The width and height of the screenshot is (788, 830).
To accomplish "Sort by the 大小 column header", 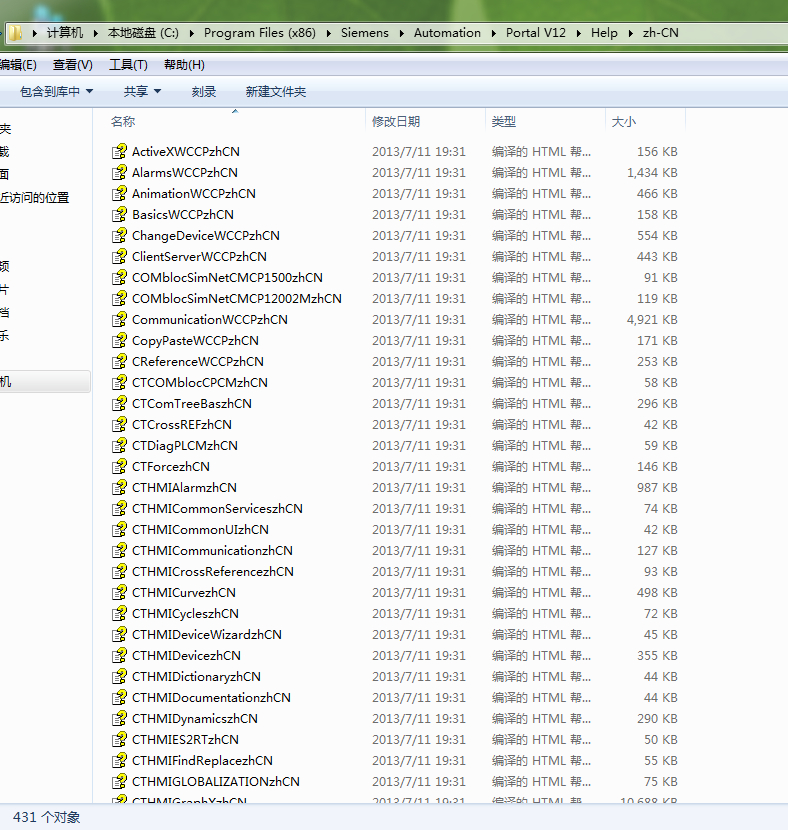I will pos(624,122).
